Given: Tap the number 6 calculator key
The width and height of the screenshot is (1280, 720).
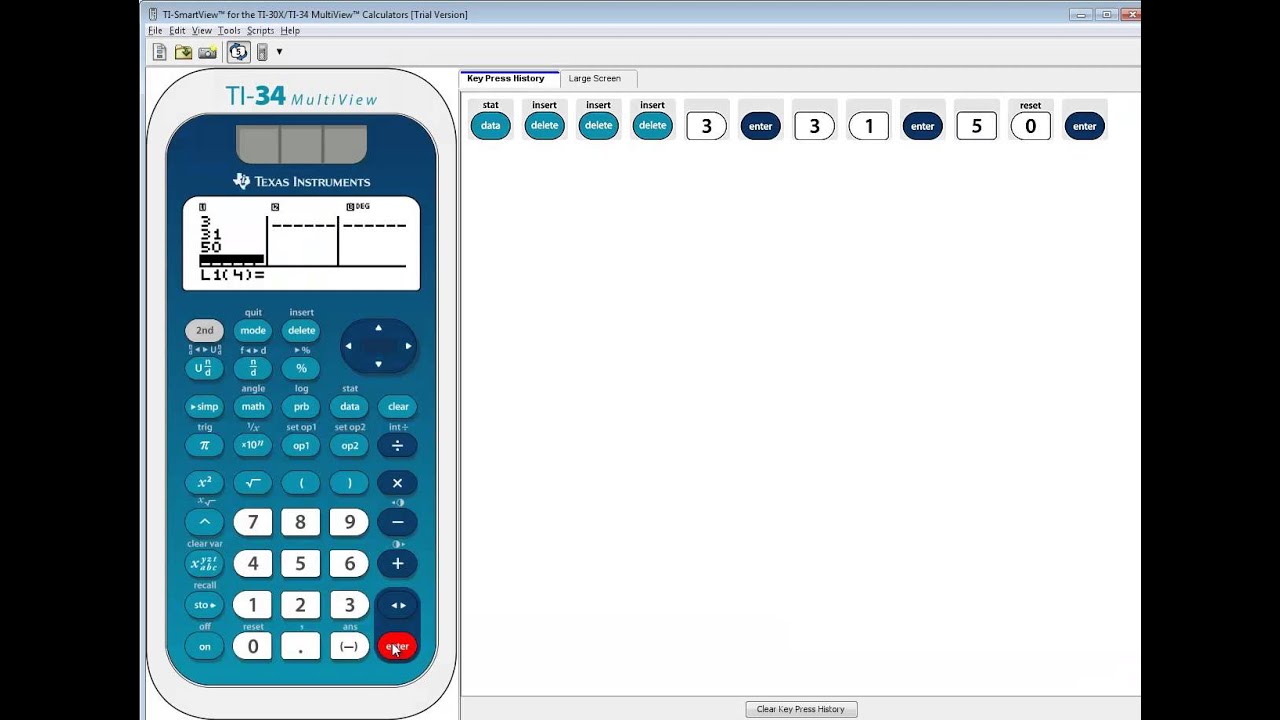Looking at the screenshot, I should coord(349,563).
